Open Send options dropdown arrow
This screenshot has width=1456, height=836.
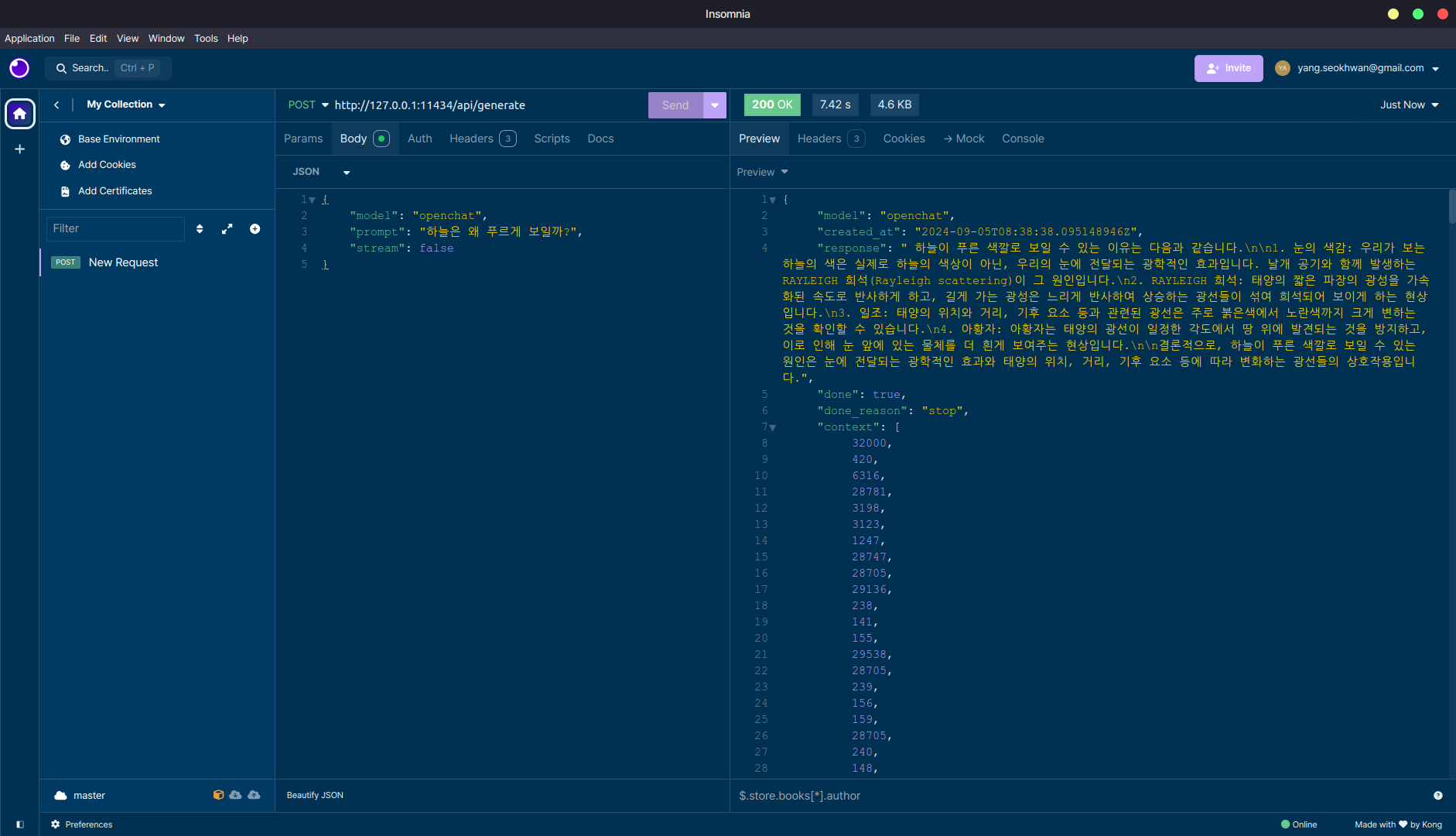click(715, 105)
